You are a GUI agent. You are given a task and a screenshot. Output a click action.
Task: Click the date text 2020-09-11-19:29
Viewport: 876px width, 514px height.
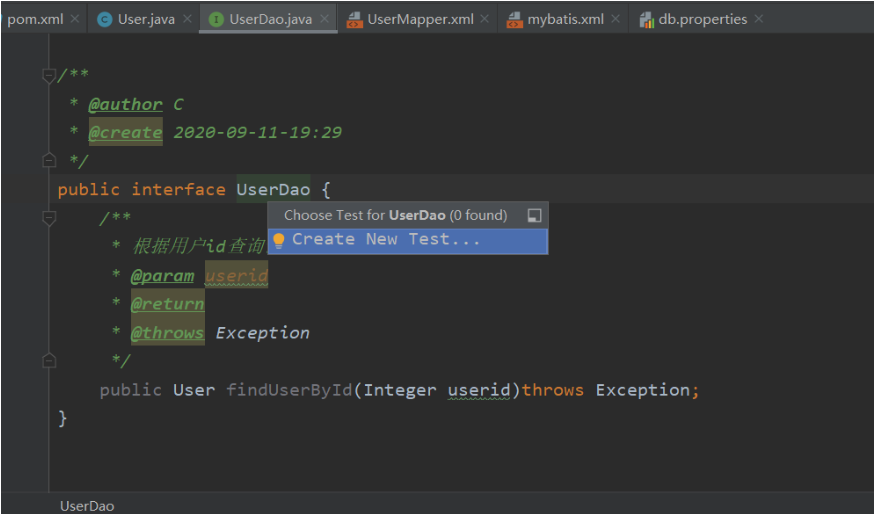[x=257, y=132]
